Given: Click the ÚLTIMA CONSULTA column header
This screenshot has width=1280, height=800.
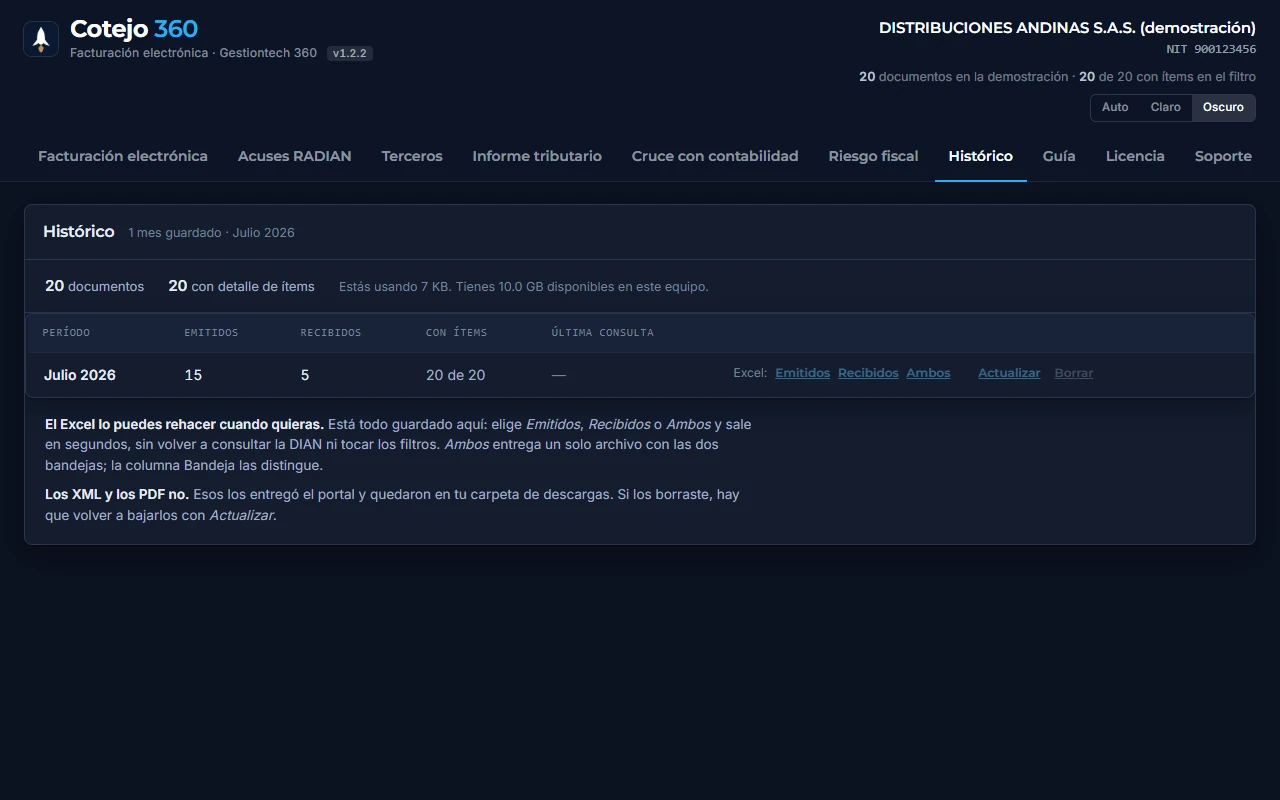Looking at the screenshot, I should pos(602,332).
